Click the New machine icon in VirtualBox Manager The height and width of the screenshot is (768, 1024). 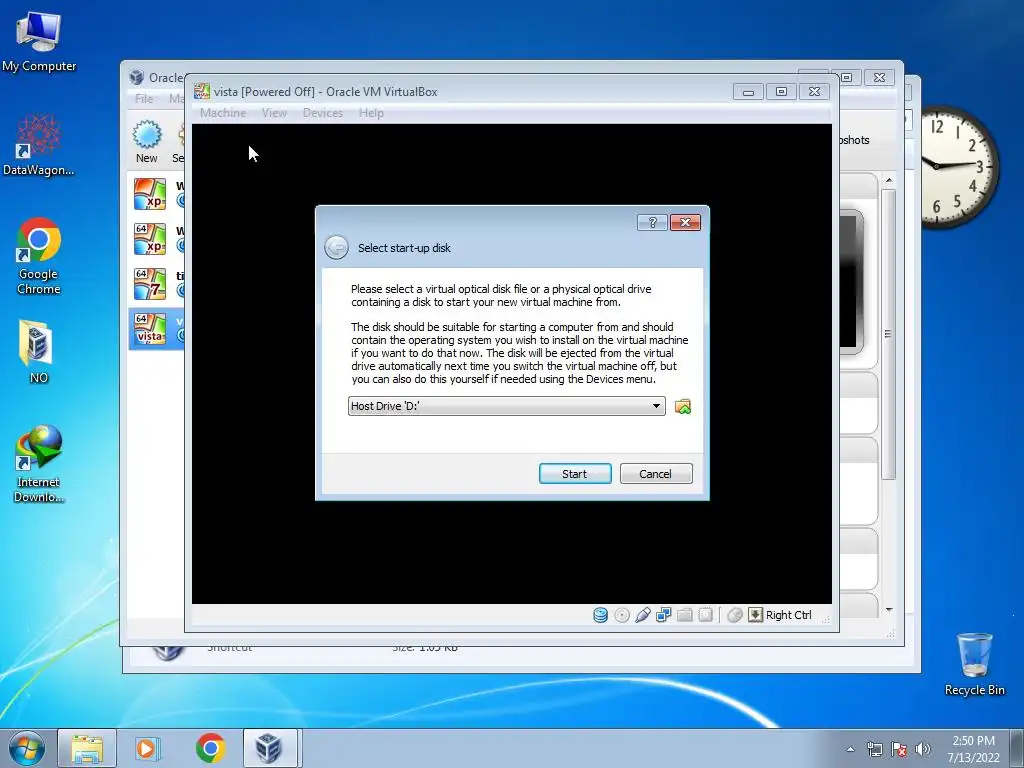pos(147,141)
